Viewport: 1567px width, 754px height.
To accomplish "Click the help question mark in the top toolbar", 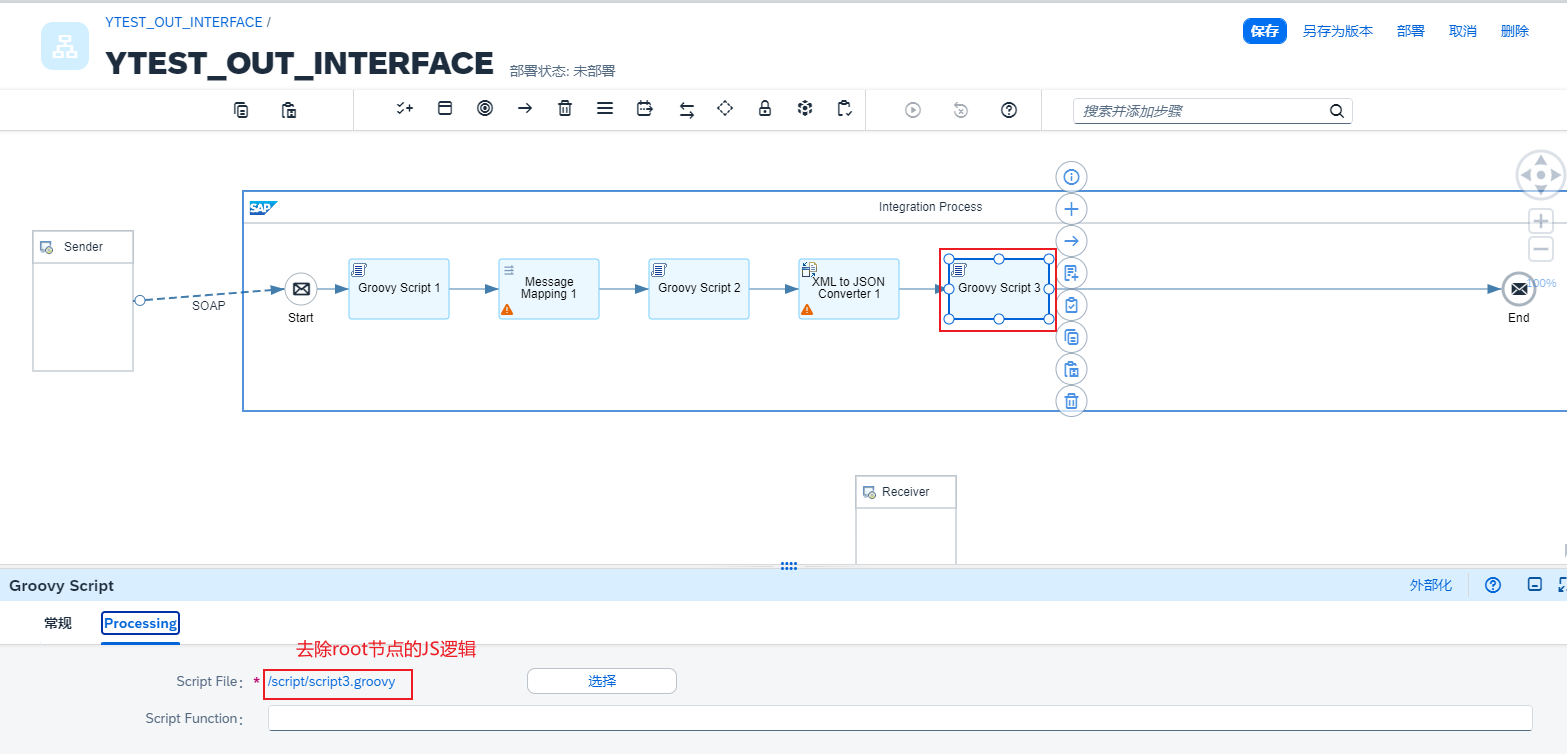I will [x=1009, y=110].
